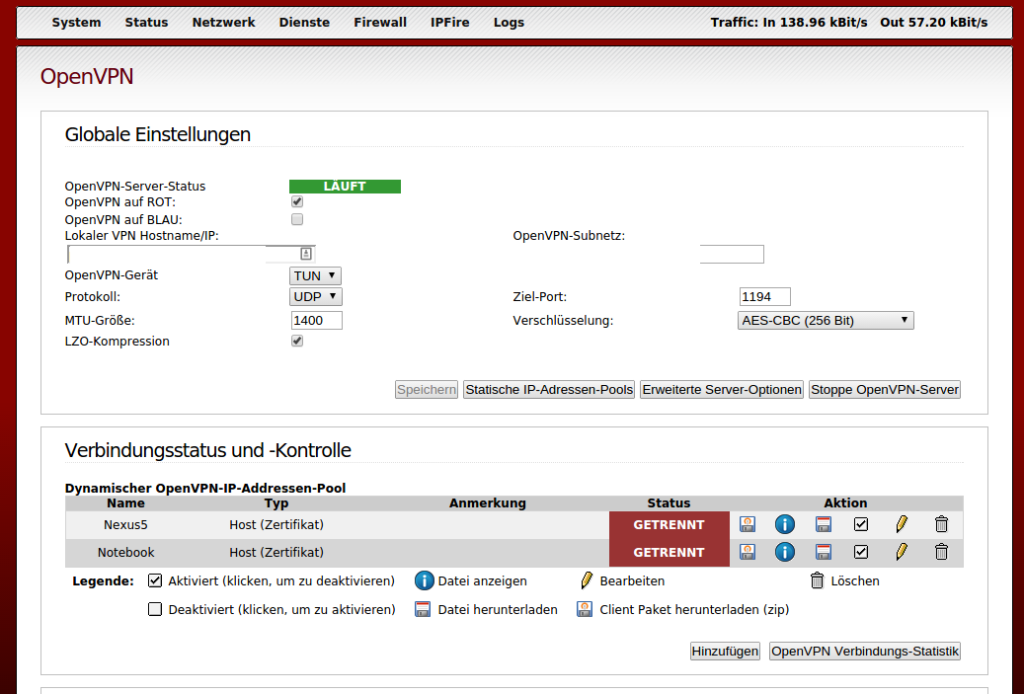Click legend icon beside Client Paket herunterladen
The image size is (1024, 694).
[x=584, y=610]
